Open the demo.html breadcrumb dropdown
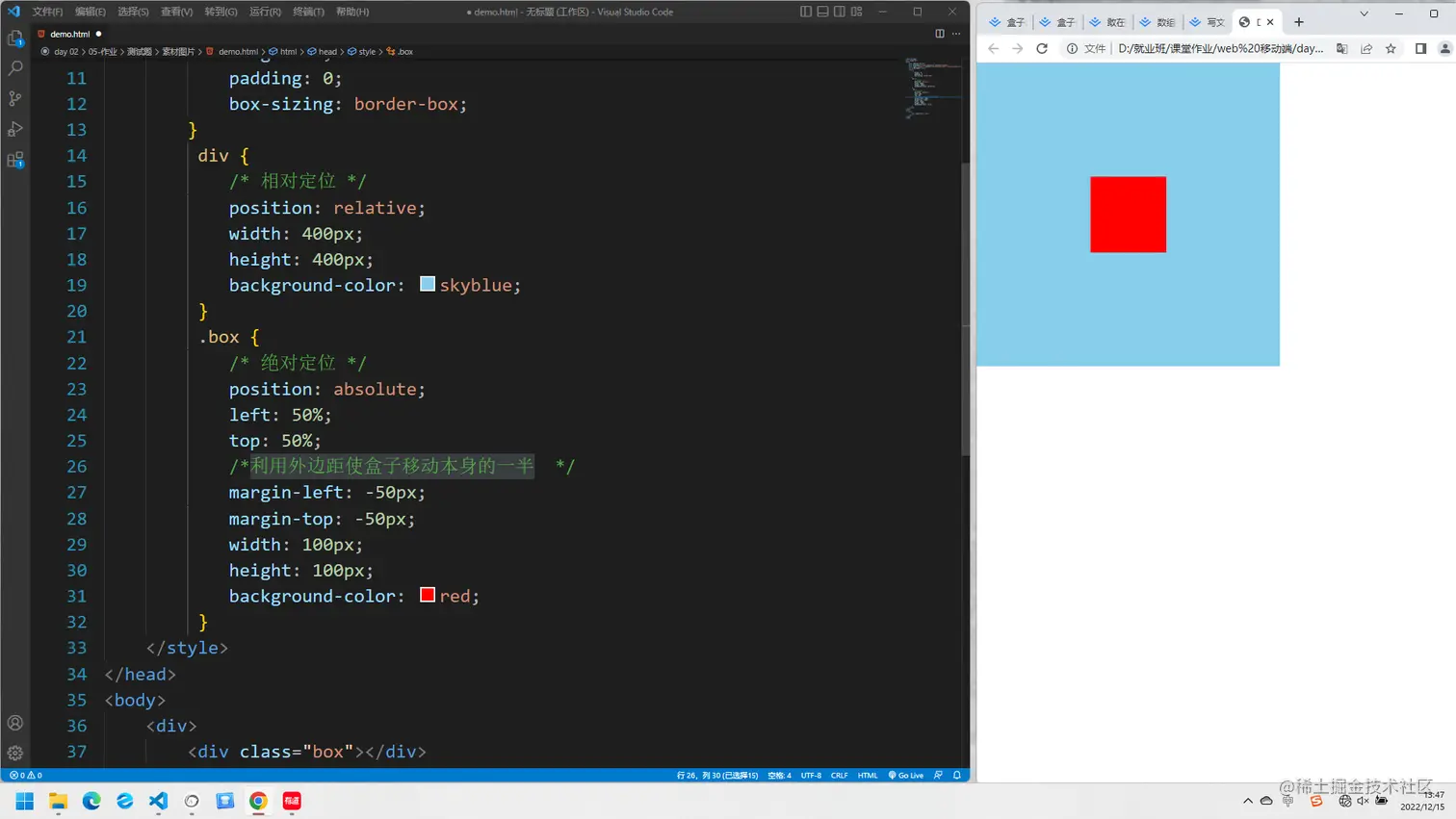The image size is (1456, 819). (232, 52)
